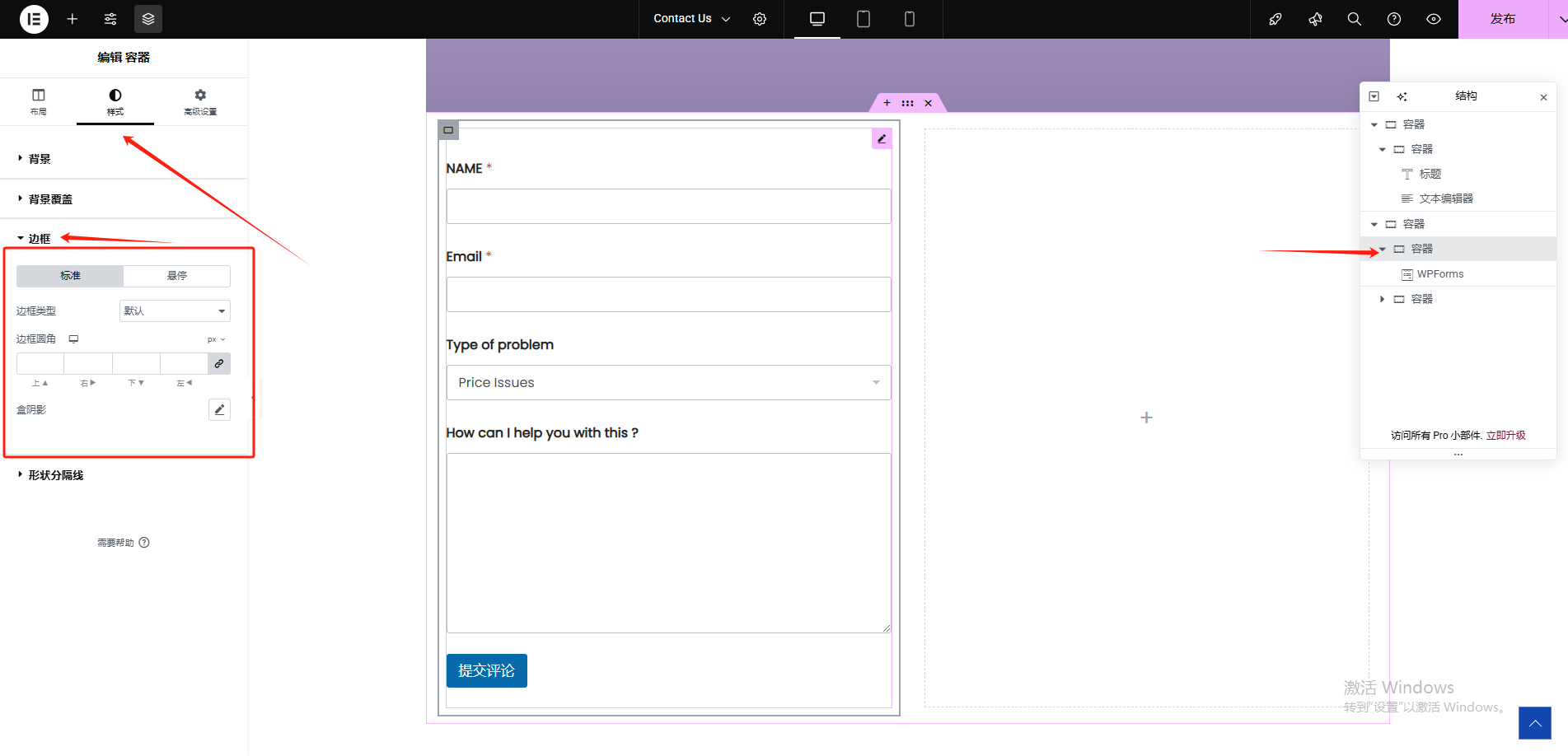The image size is (1568, 756).
Task: Switch to the 布局 tab
Action: (39, 101)
